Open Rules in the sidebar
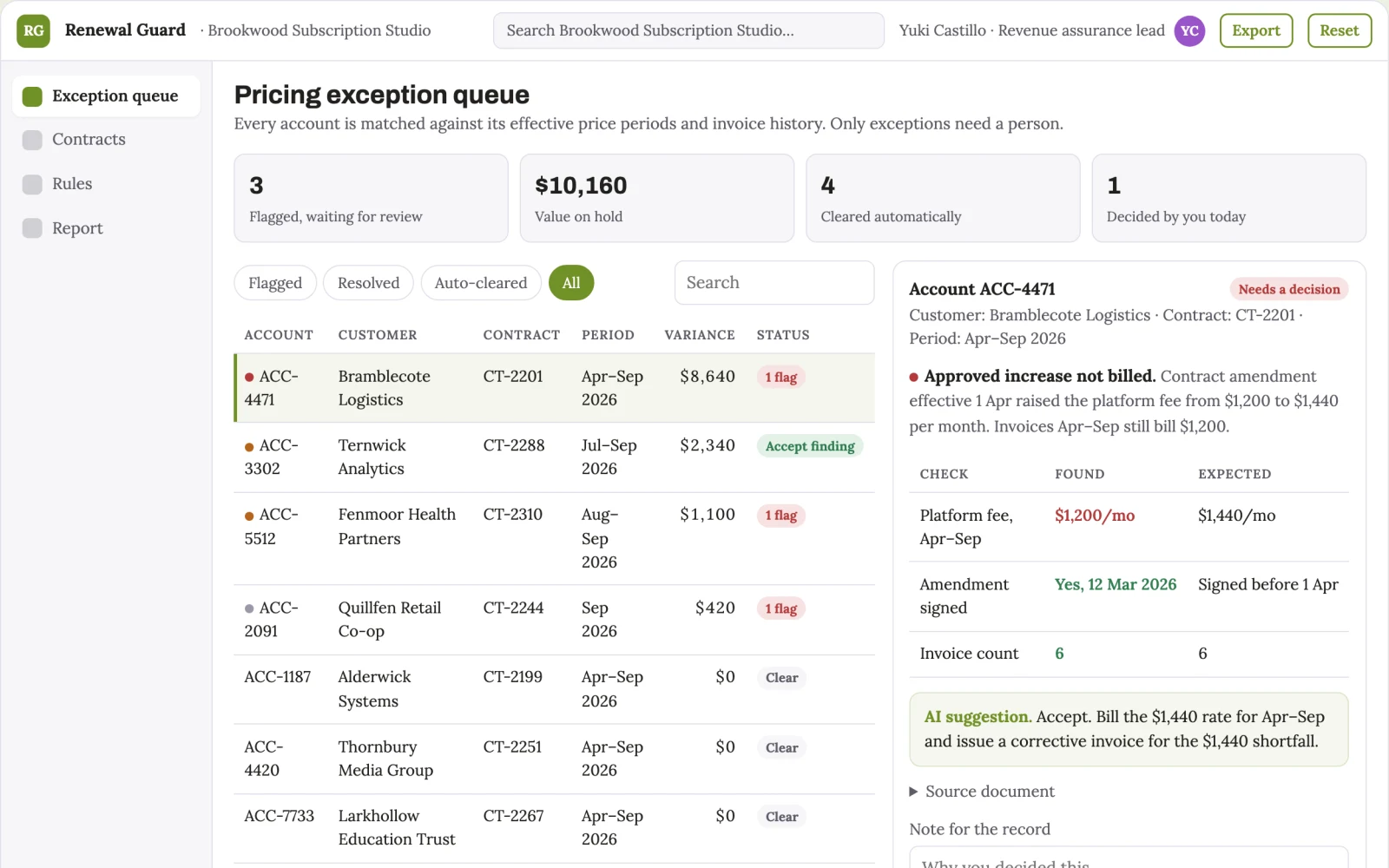The image size is (1389, 868). [x=106, y=184]
